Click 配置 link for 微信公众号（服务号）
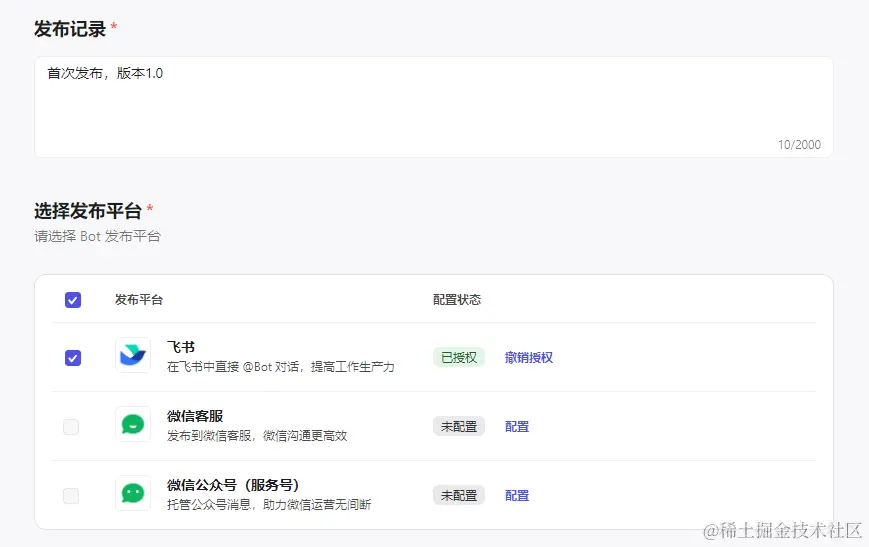 517,495
